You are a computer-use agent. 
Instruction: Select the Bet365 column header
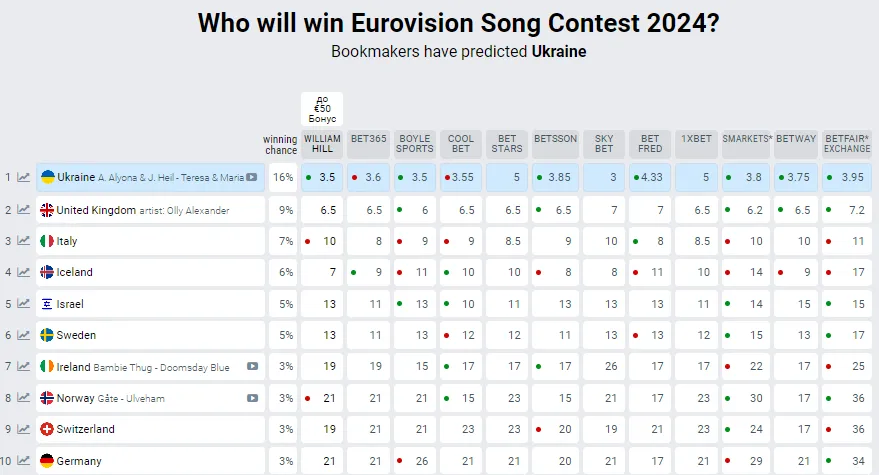click(x=369, y=138)
